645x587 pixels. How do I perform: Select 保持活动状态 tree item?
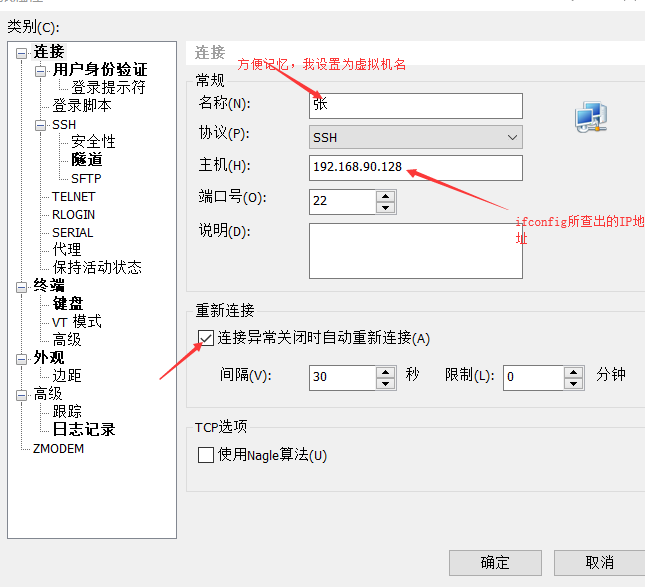97,267
